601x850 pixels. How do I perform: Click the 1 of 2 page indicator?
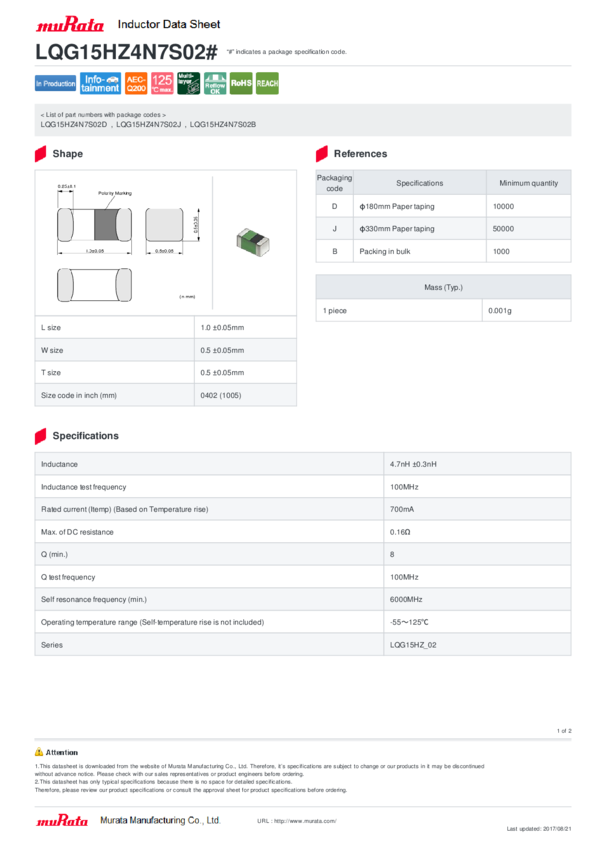[x=564, y=731]
